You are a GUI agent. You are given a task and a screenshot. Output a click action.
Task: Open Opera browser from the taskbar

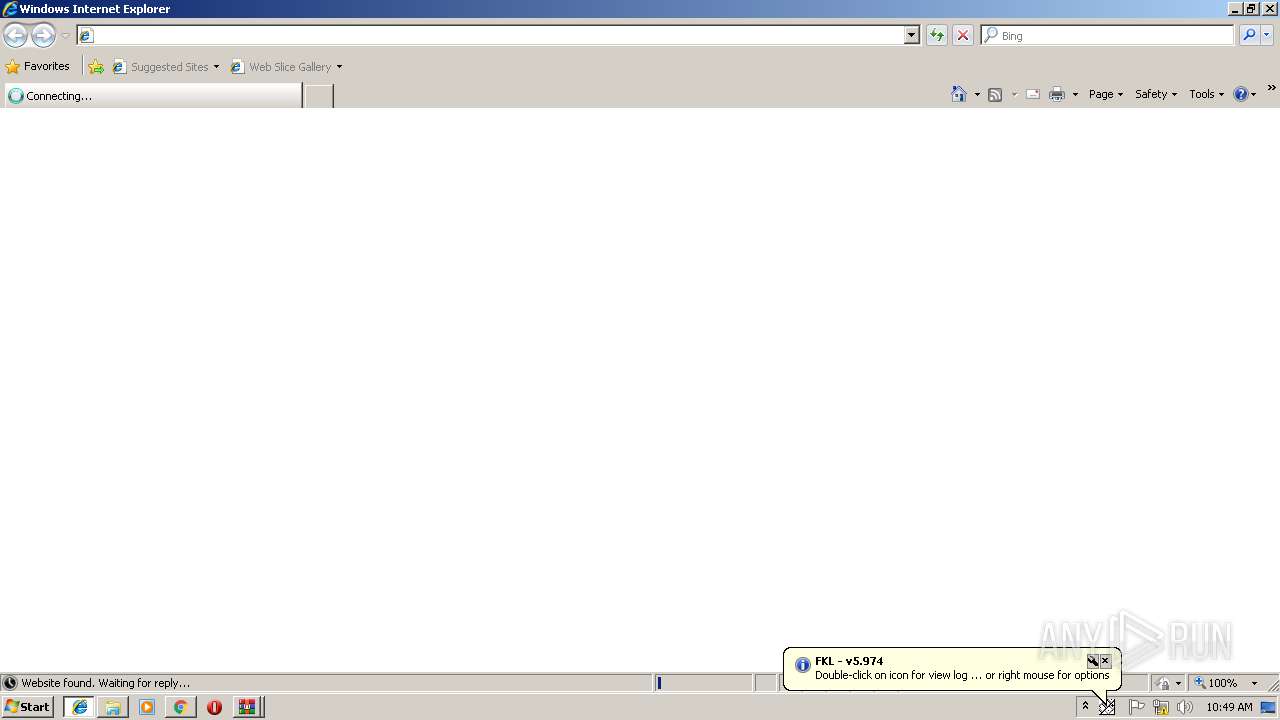click(x=214, y=707)
